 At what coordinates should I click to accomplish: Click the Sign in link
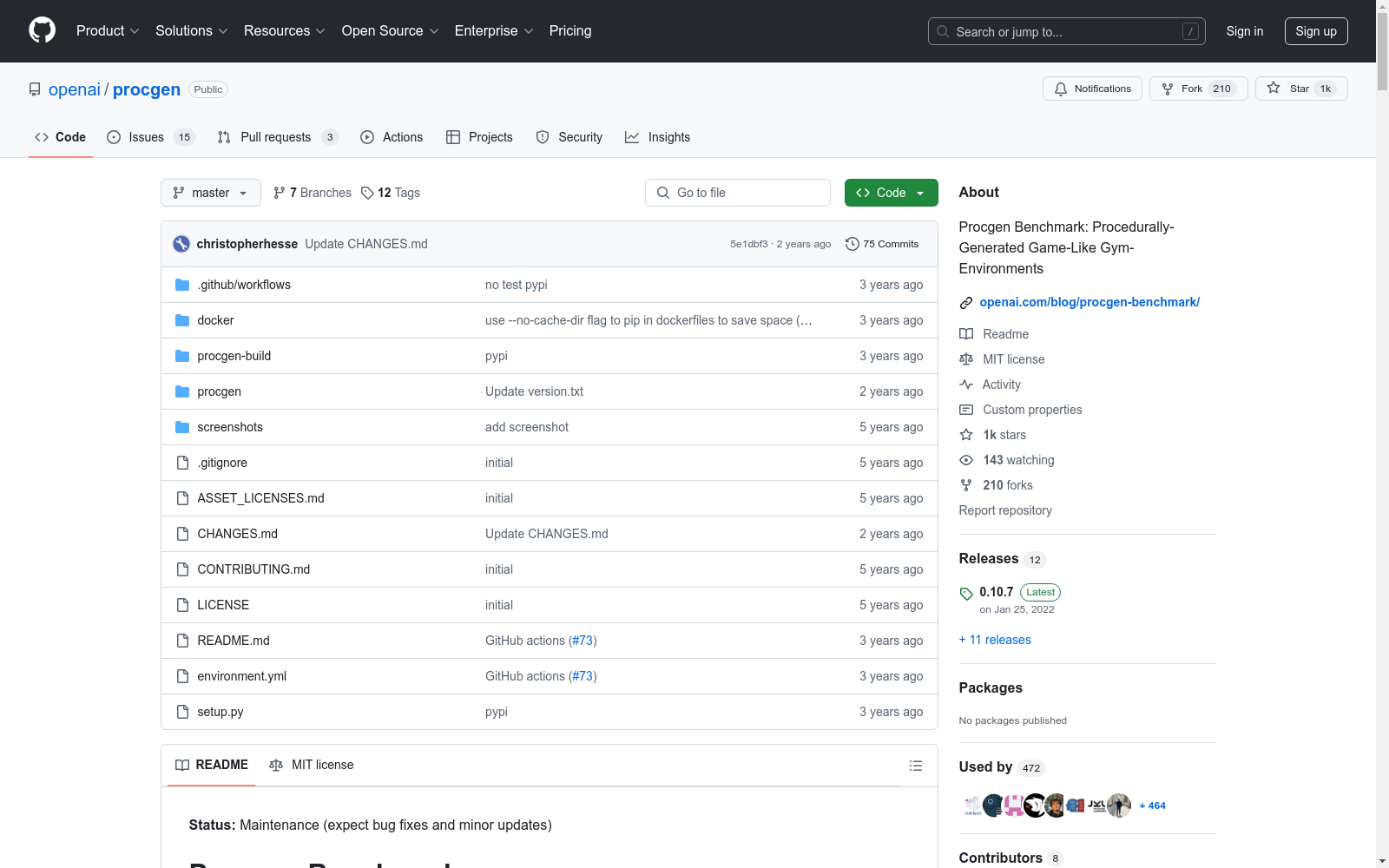pyautogui.click(x=1245, y=31)
